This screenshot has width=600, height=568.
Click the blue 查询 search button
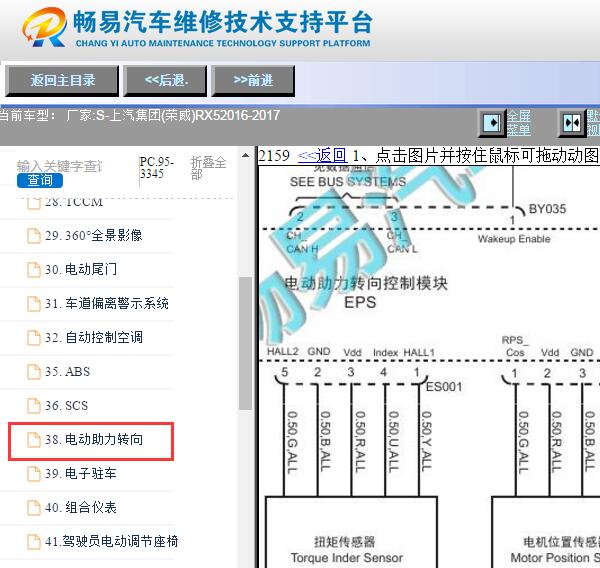(40, 180)
